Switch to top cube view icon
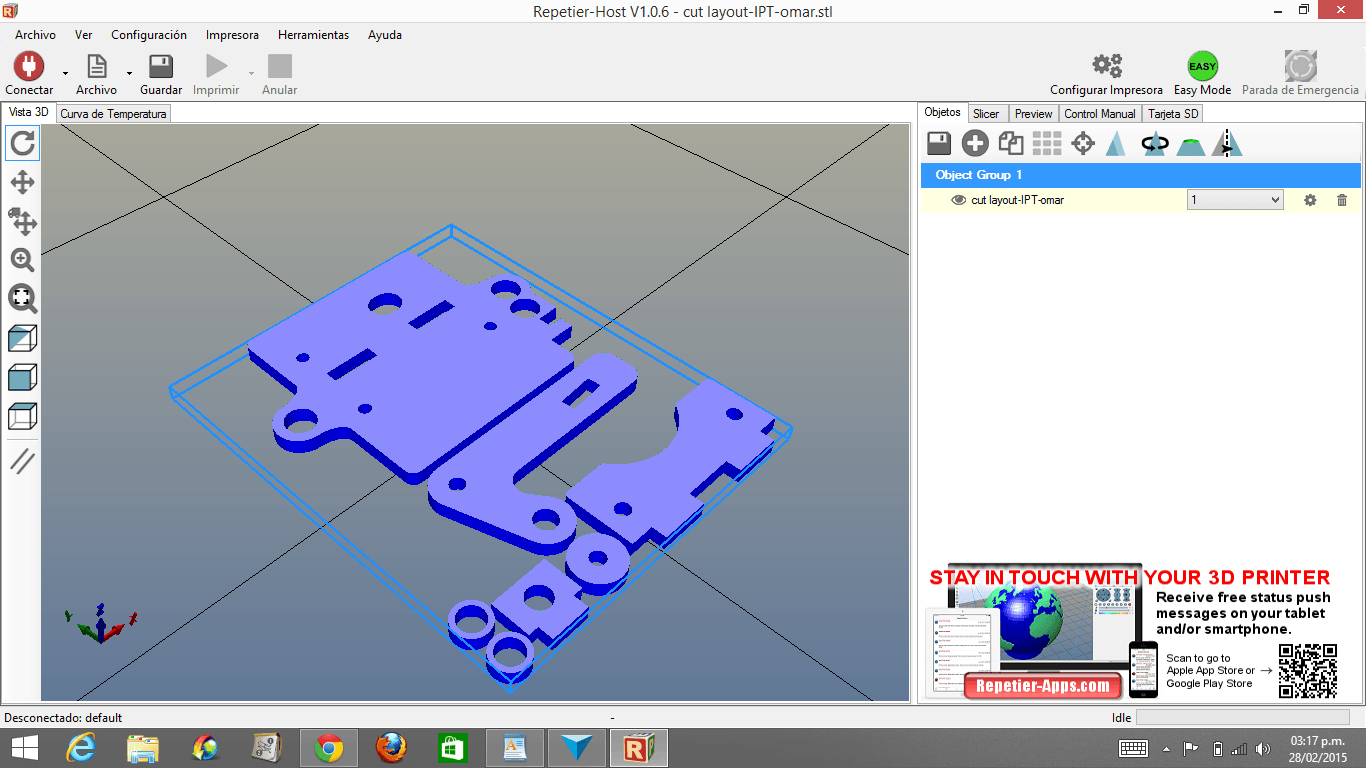 click(22, 416)
